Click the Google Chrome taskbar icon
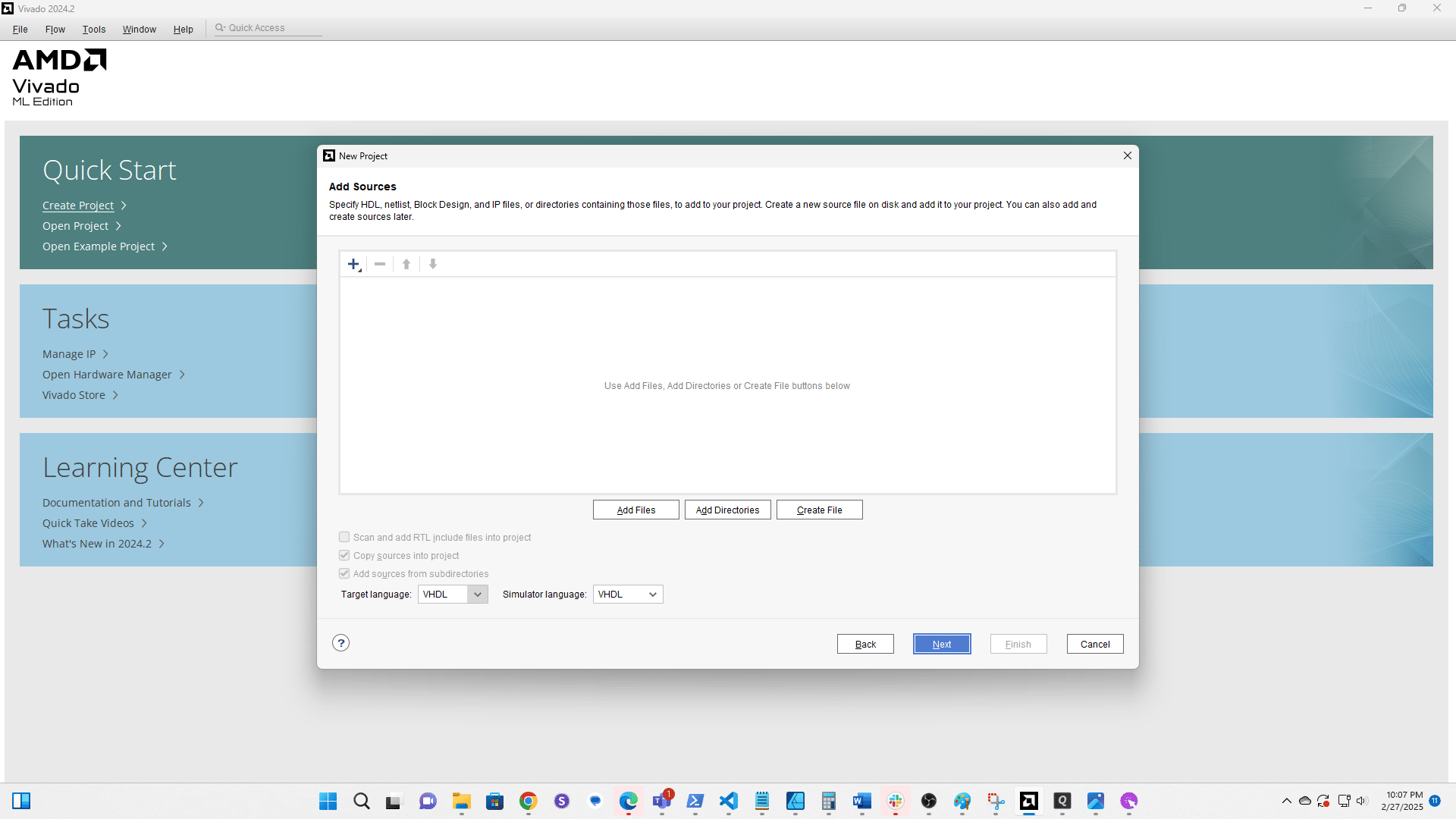1456x819 pixels. [529, 801]
